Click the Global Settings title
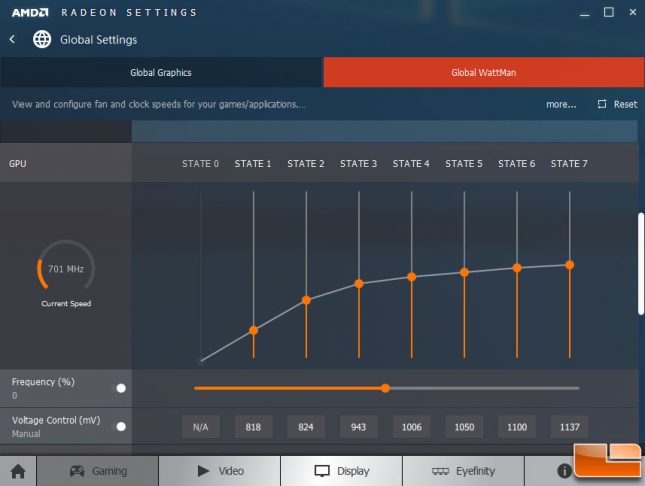This screenshot has width=645, height=486. click(99, 40)
